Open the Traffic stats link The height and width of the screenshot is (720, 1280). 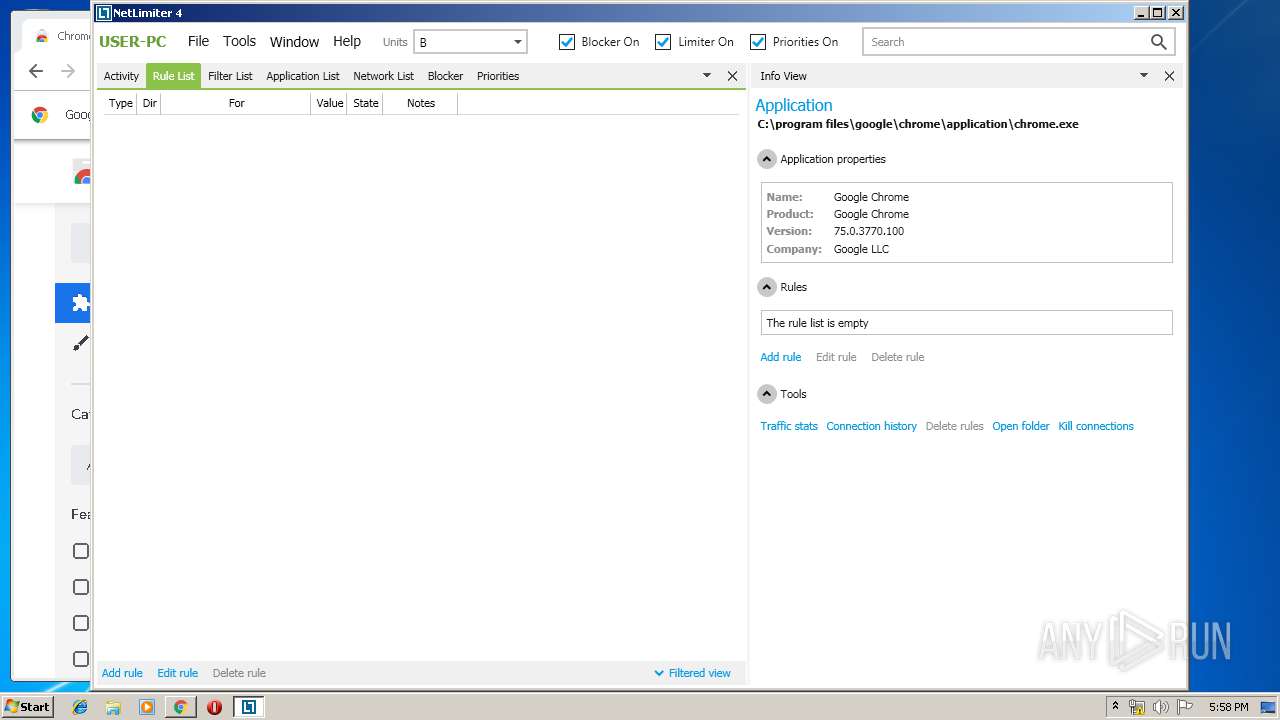789,426
